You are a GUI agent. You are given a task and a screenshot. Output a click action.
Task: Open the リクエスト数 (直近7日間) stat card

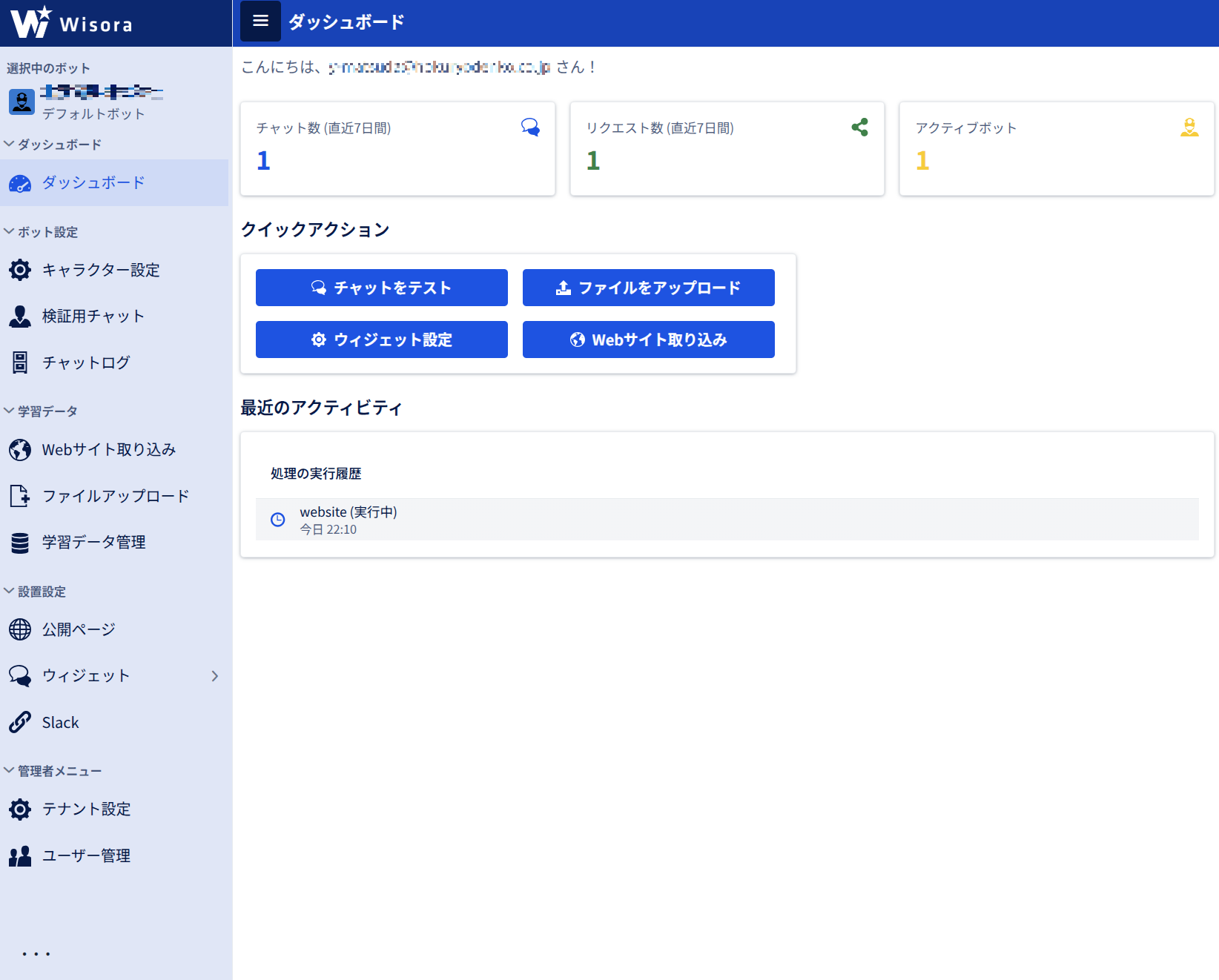point(727,149)
